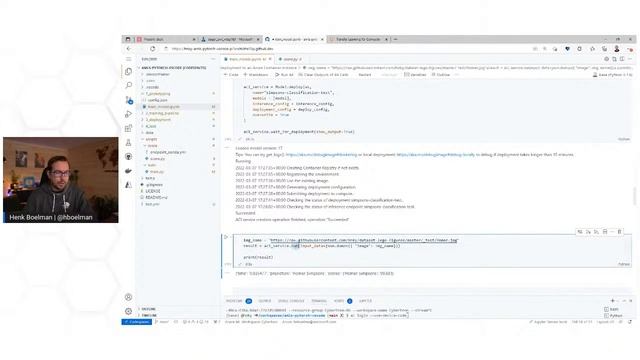Open the LICENSE file
Viewport: 640px width, 360px height.
point(153,191)
